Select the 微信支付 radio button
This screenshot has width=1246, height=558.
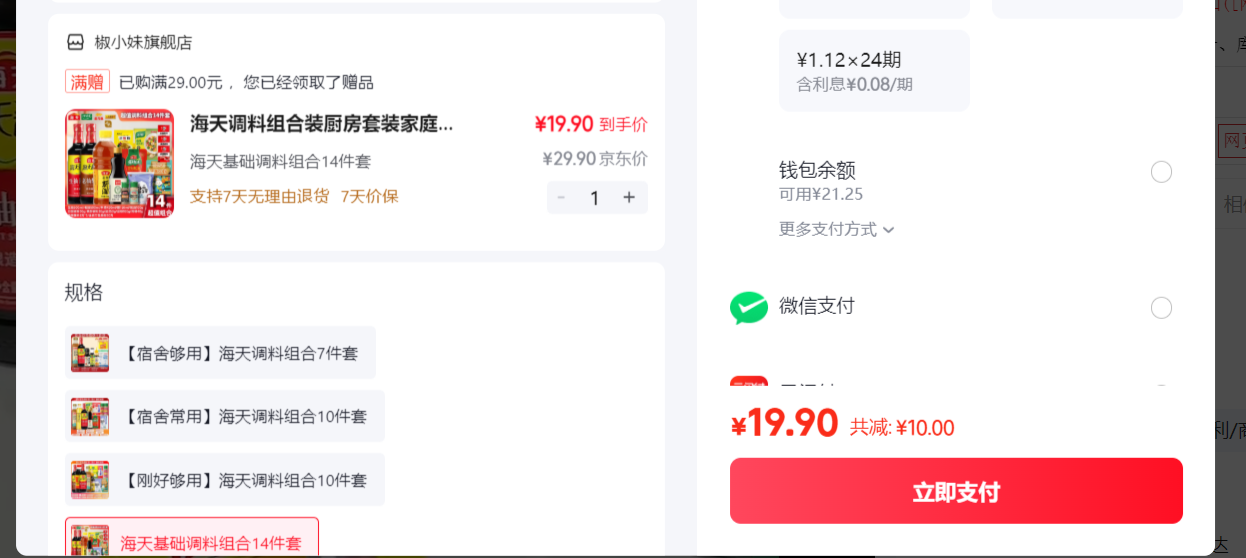coord(1161,307)
